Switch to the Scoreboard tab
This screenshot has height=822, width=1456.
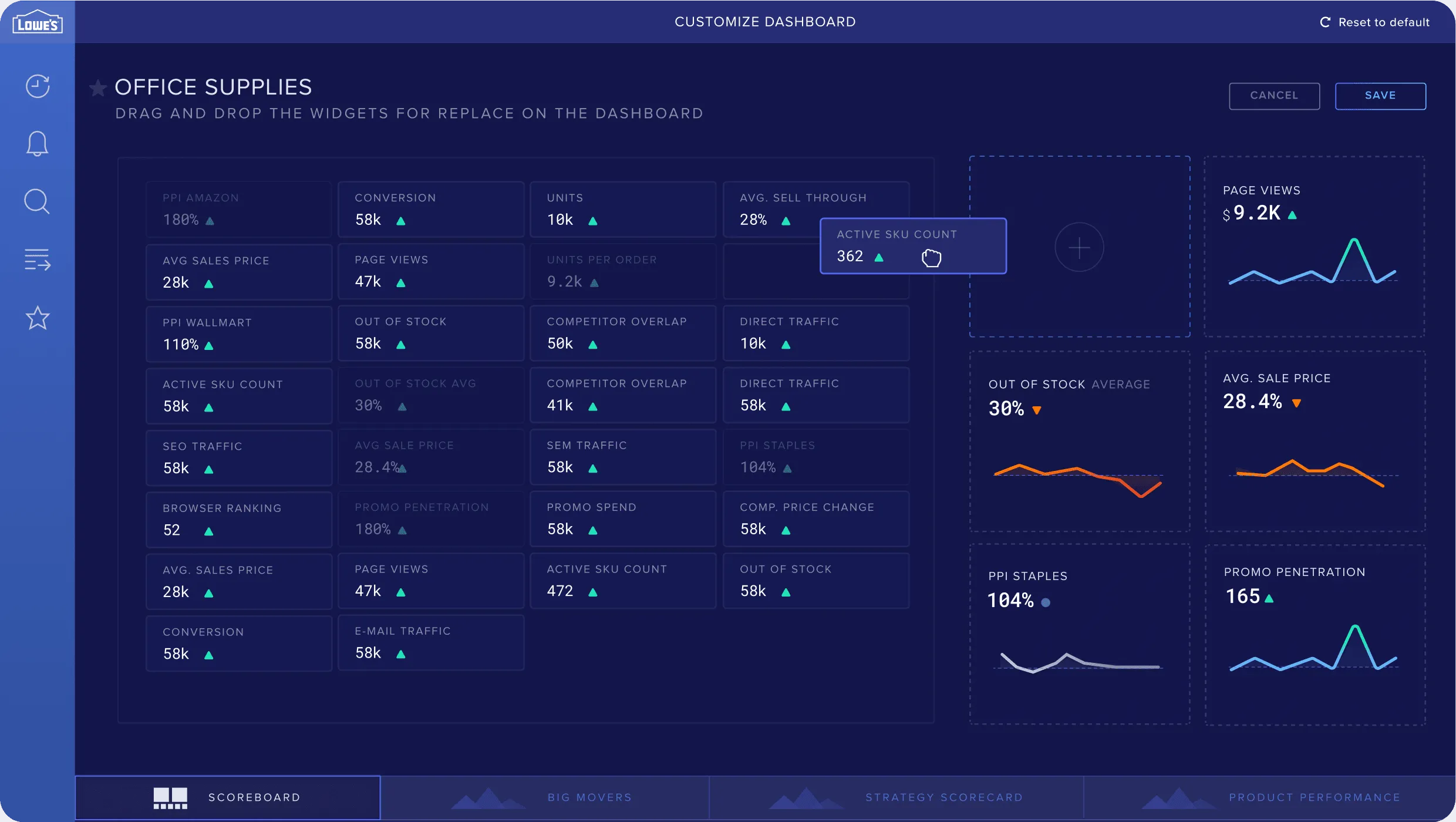pyautogui.click(x=228, y=797)
